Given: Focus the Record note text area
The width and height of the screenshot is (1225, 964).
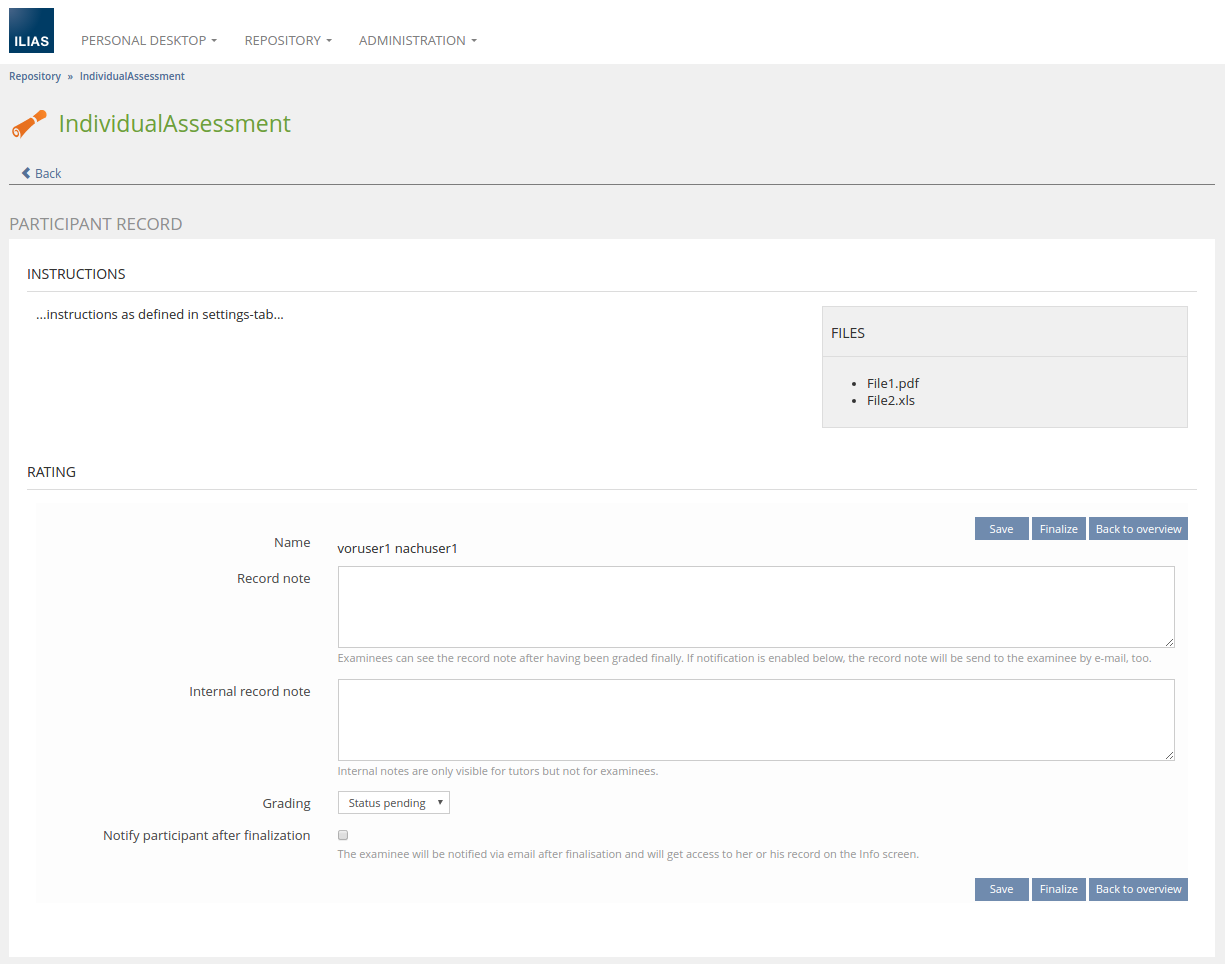Looking at the screenshot, I should click(x=755, y=607).
